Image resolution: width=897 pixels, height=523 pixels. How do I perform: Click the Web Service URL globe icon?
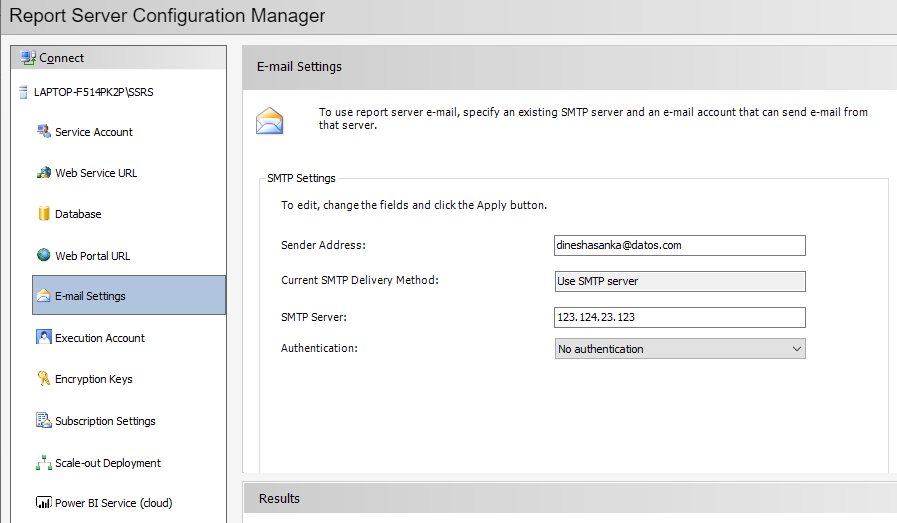pyautogui.click(x=44, y=172)
